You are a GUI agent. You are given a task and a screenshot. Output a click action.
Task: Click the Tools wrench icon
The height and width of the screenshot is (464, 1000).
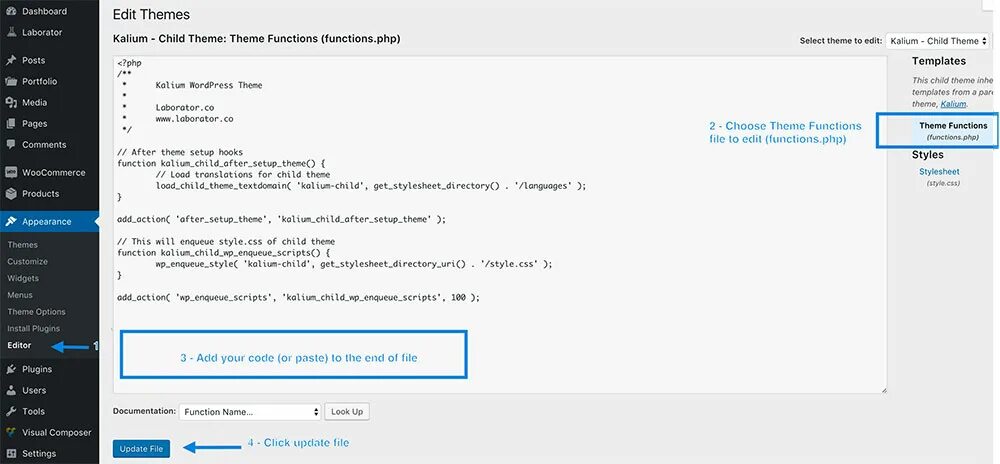[x=11, y=412]
